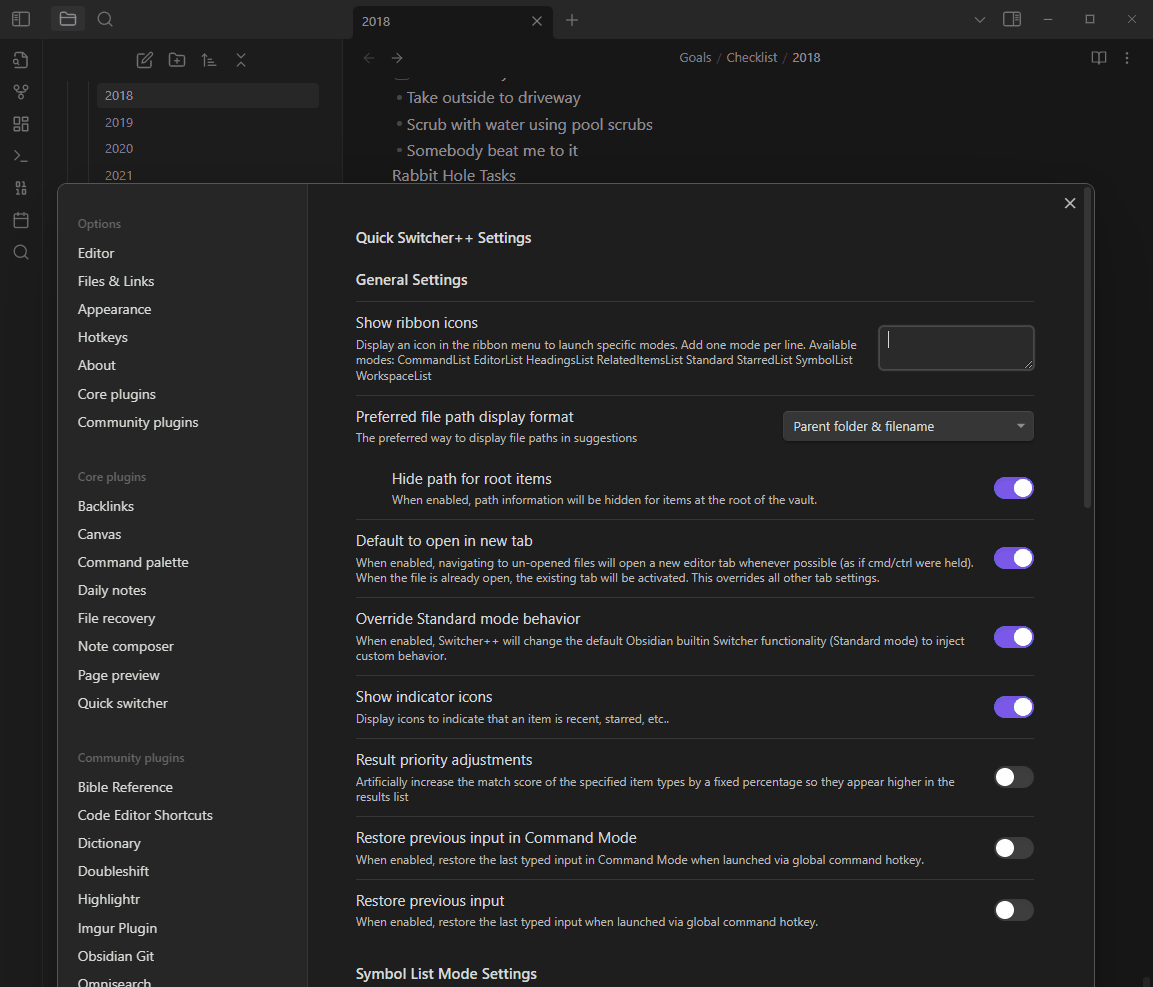Open the Parent folder & filename dropdown
Viewport: 1153px width, 987px height.
tap(907, 425)
